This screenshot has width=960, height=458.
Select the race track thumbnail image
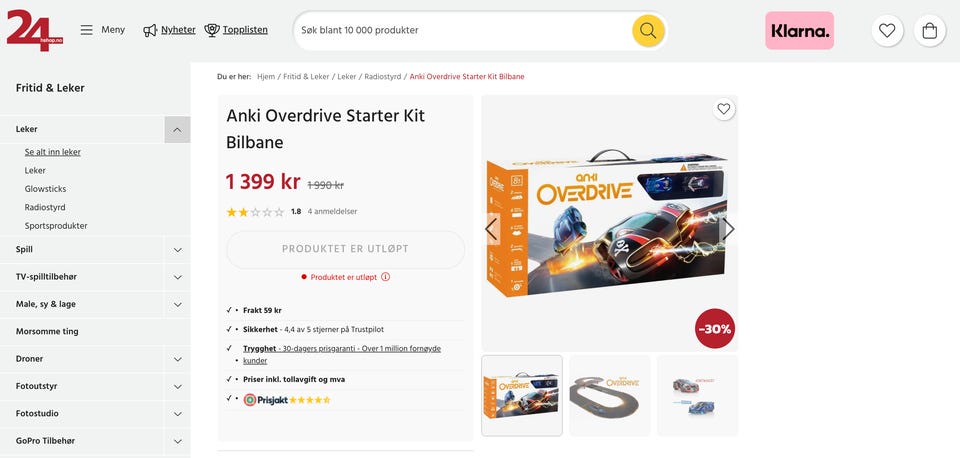pos(610,396)
